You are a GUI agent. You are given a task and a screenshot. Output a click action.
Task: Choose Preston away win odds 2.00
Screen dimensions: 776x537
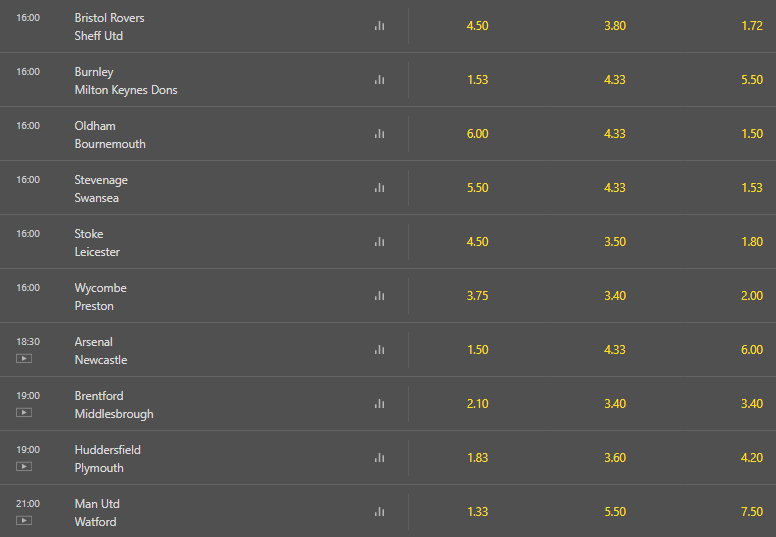click(x=752, y=295)
